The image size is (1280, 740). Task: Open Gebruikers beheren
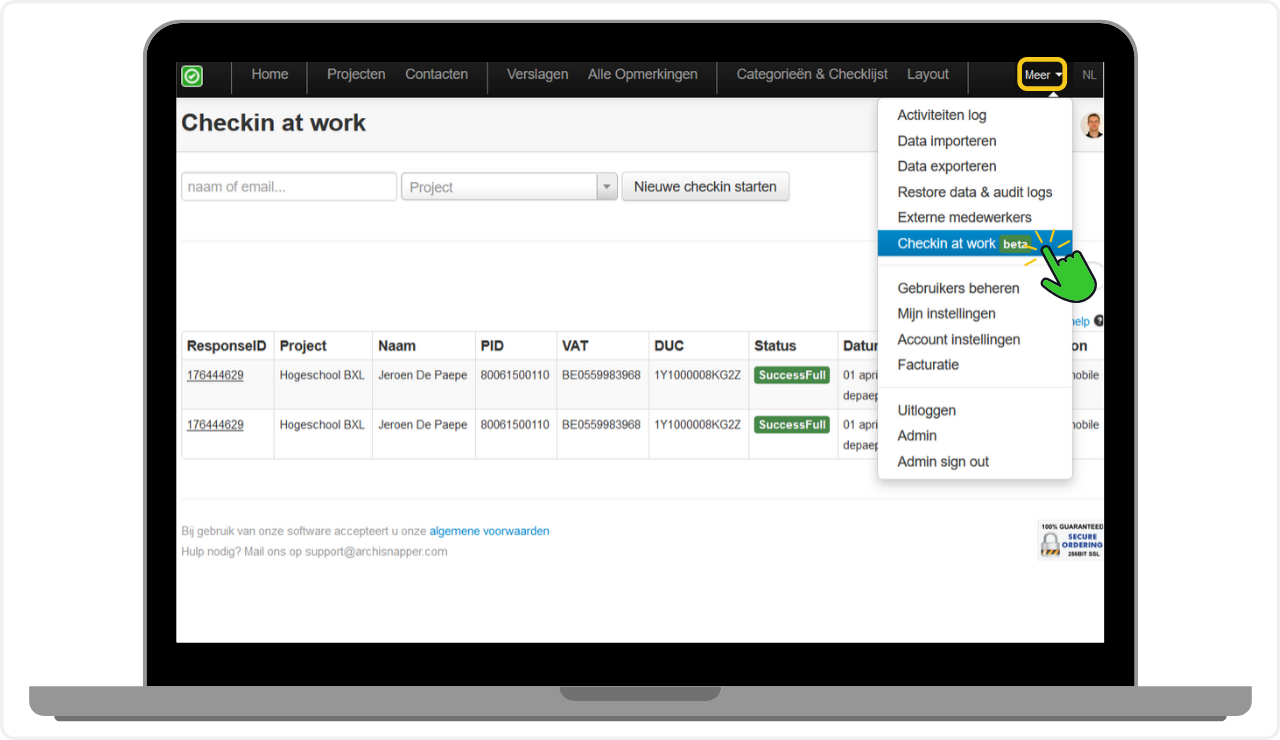coord(975,288)
